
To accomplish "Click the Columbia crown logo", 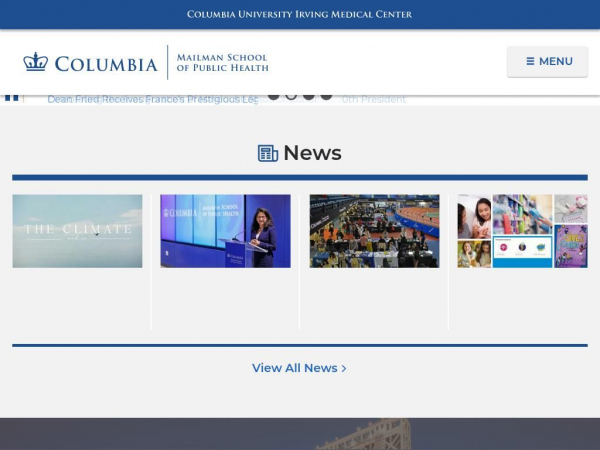I will pyautogui.click(x=36, y=62).
